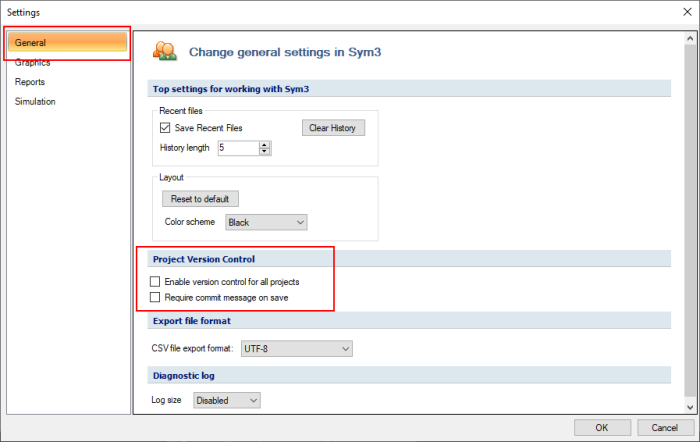Check Require commit message on save
The width and height of the screenshot is (700, 442).
click(x=155, y=297)
